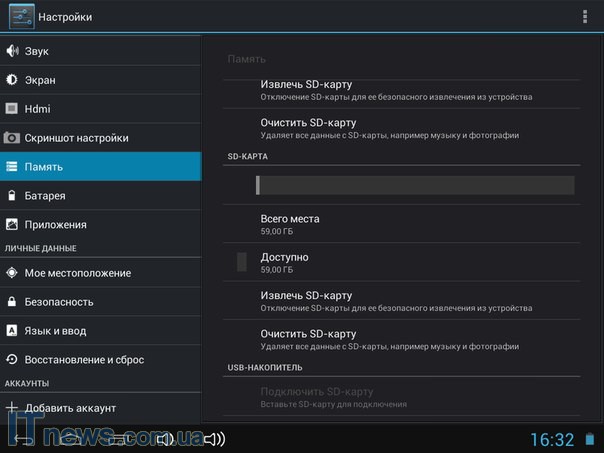Click the Безопасность lock icon
Viewport: 604px width, 453px height.
click(x=12, y=302)
